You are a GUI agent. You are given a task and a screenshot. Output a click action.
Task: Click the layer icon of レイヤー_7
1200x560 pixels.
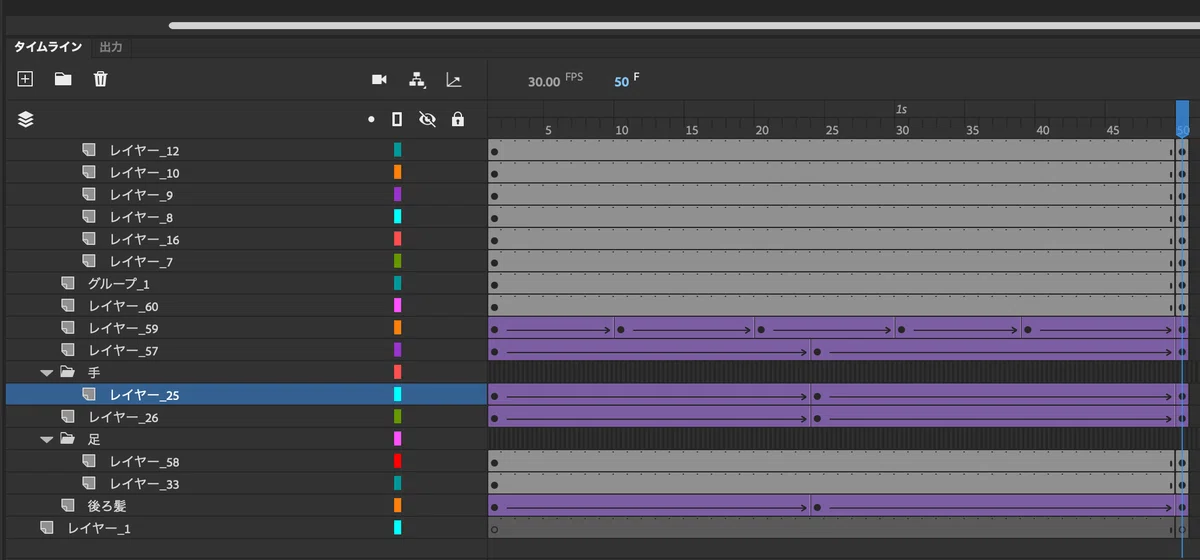(89, 261)
